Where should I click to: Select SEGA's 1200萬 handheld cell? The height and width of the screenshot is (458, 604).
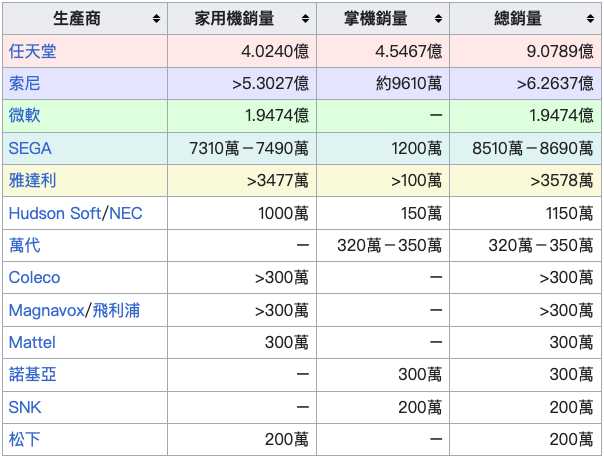383,148
